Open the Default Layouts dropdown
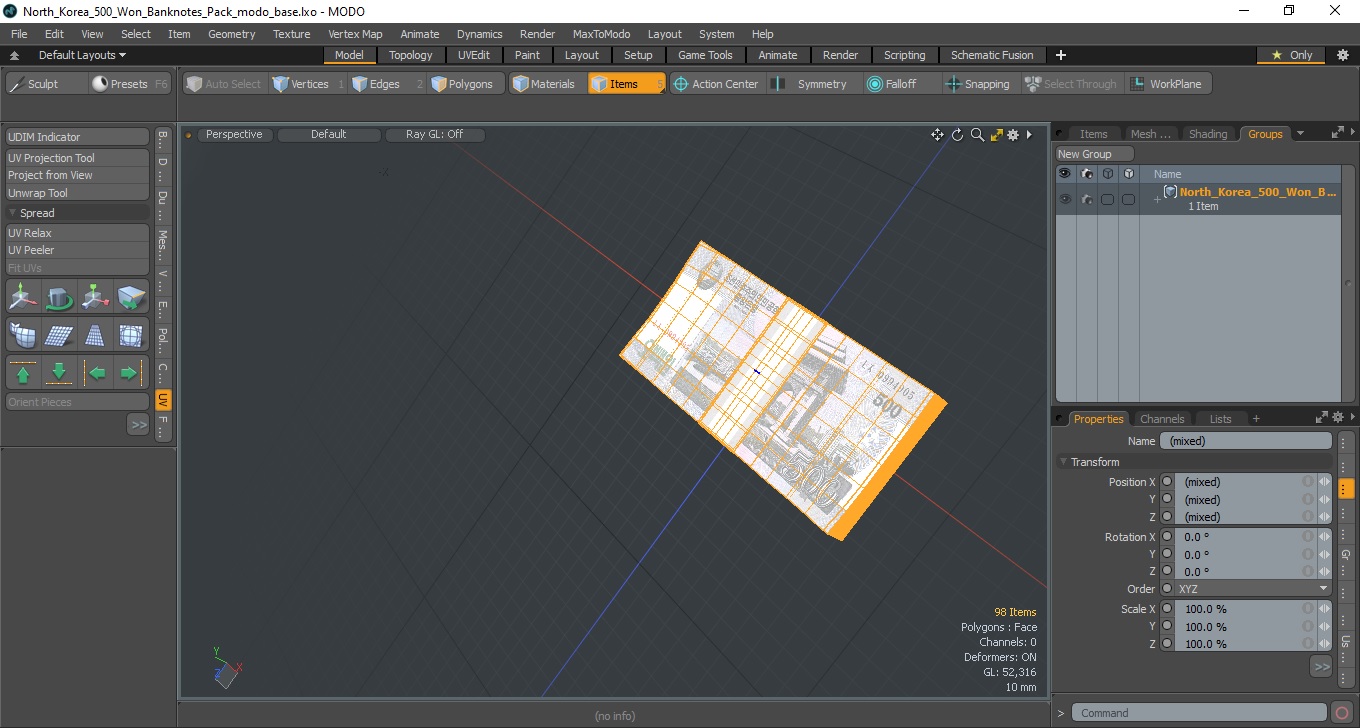 point(82,55)
